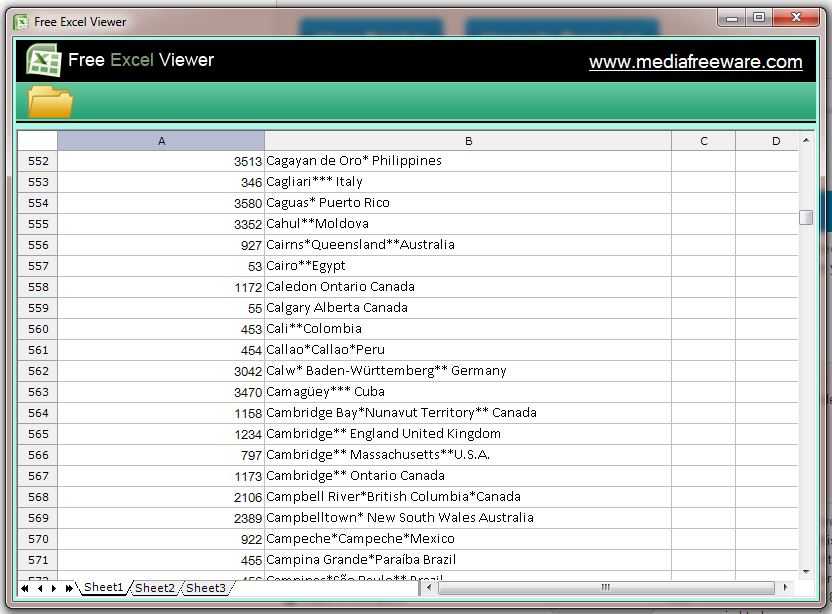Select row 557 header
832x614 pixels.
coord(38,266)
